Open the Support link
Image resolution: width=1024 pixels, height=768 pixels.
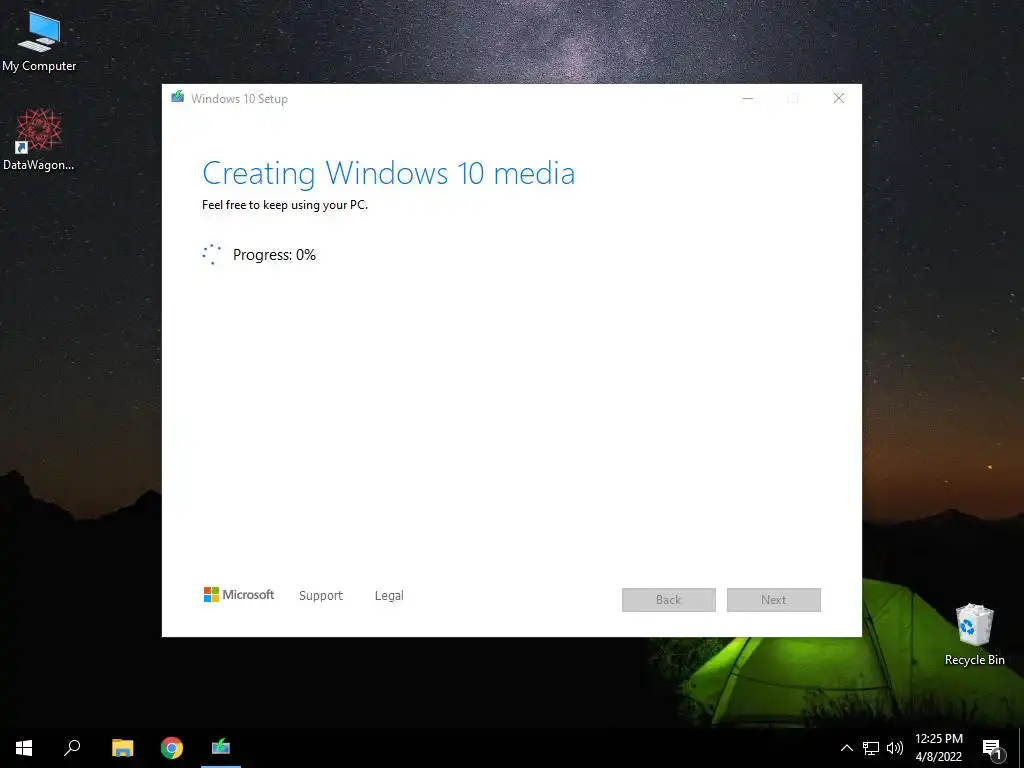click(x=321, y=596)
